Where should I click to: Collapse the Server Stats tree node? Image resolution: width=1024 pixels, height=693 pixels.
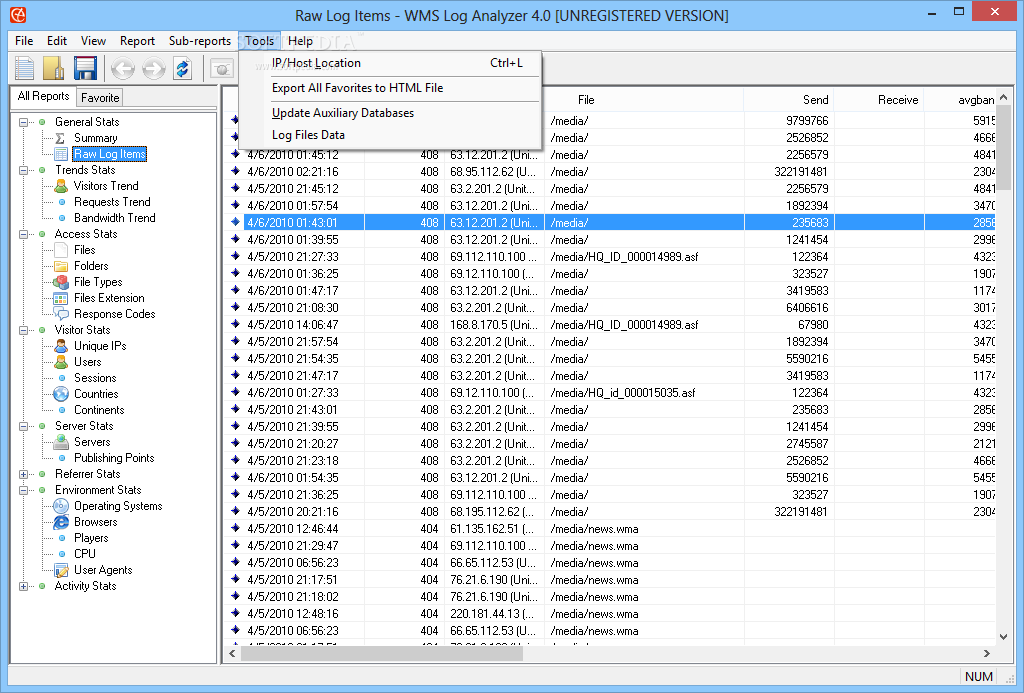24,427
